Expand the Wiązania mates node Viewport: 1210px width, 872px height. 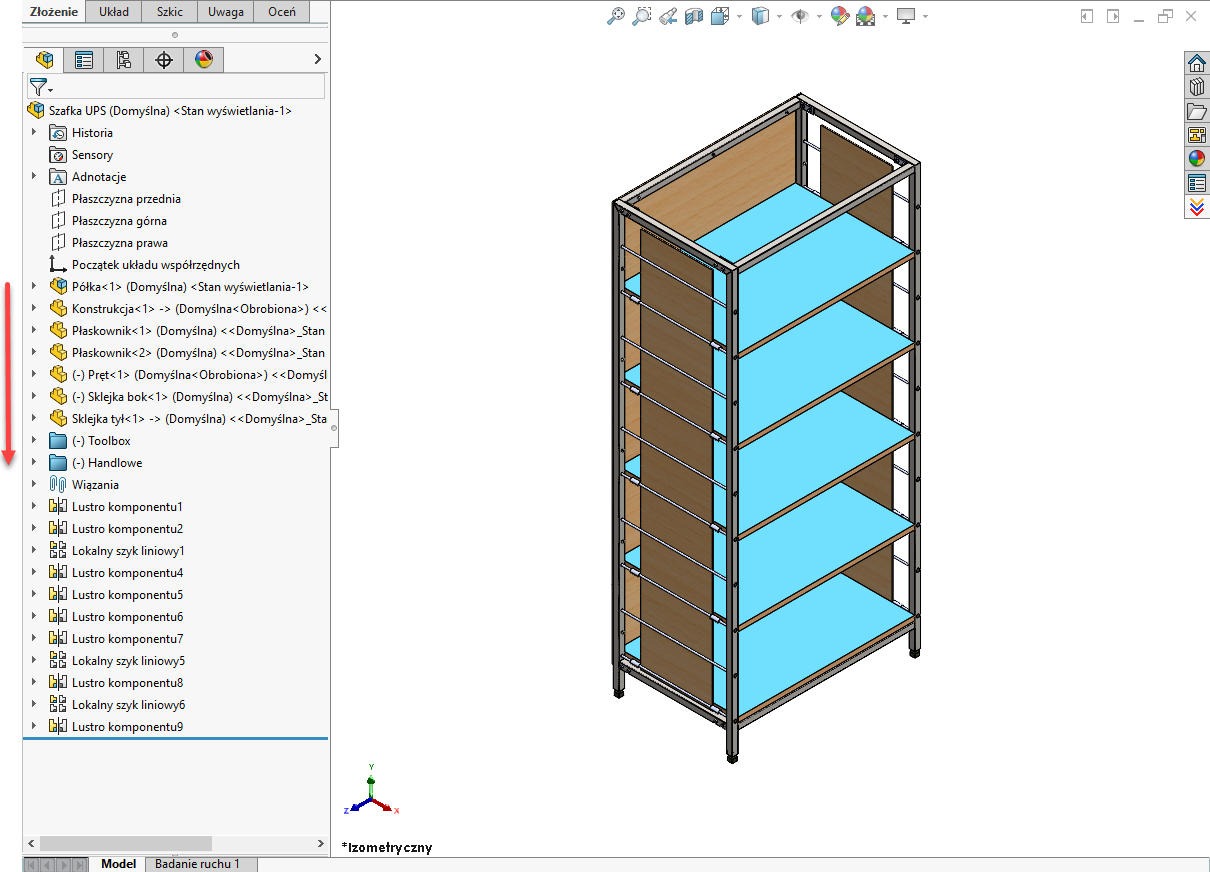tap(33, 485)
